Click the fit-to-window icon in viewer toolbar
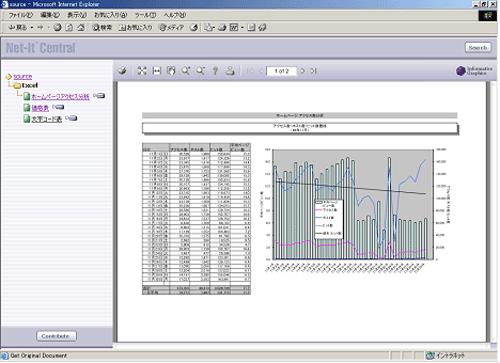This screenshot has width=500, height=363. click(x=142, y=71)
